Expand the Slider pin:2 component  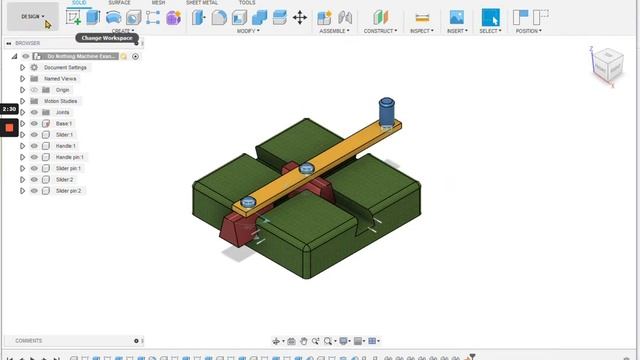[22, 191]
